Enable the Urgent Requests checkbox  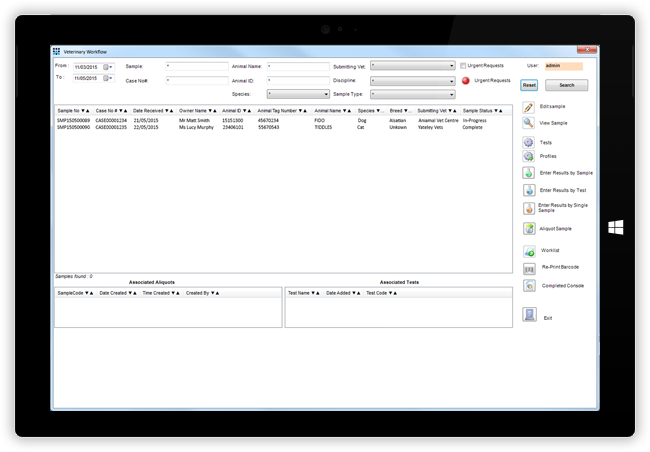(463, 66)
